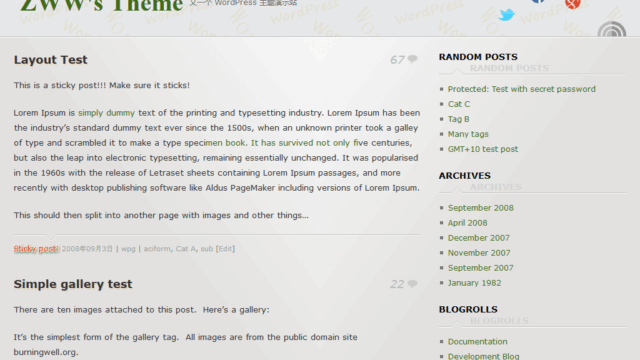Open 'Protected: Test with secret password' post

(522, 89)
